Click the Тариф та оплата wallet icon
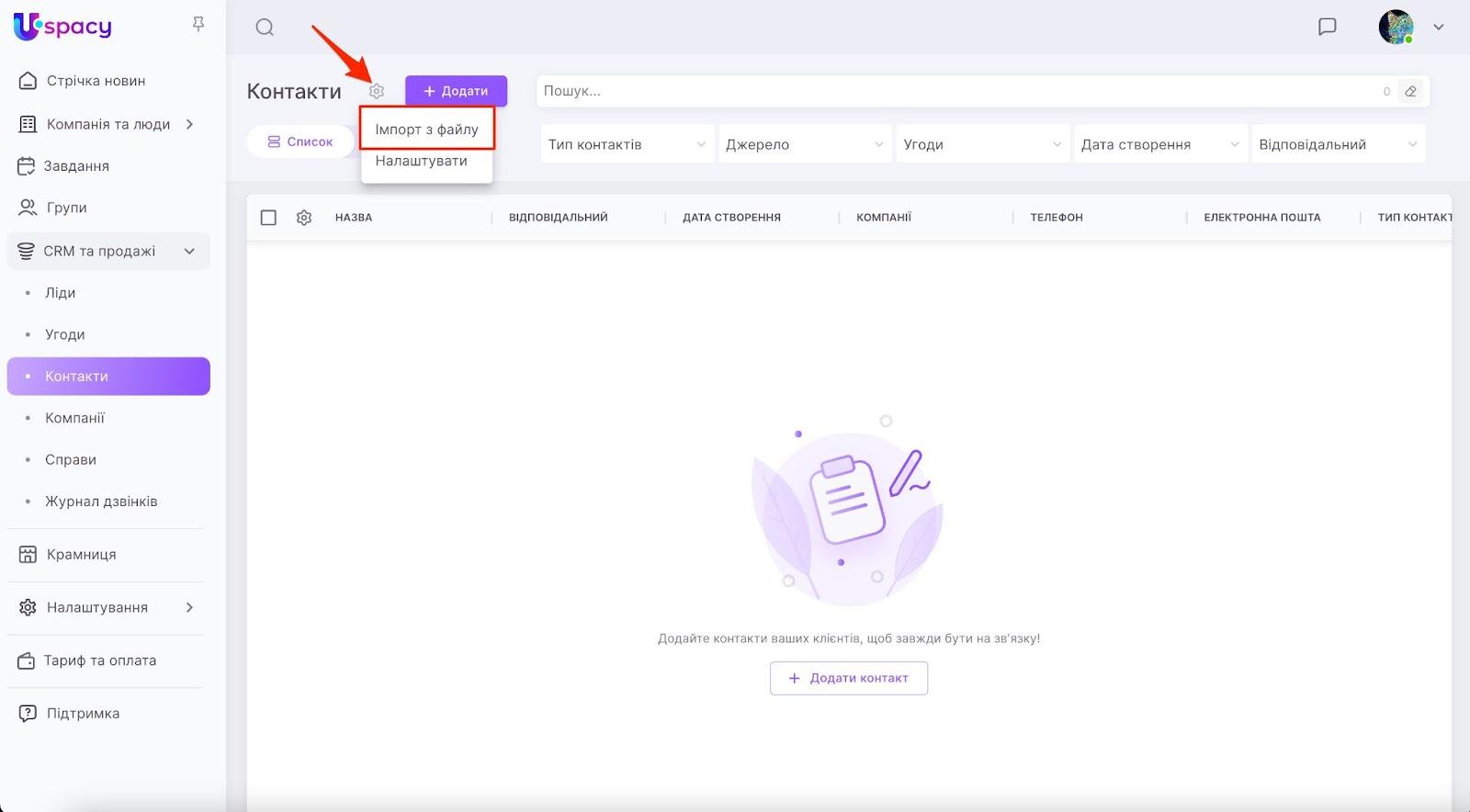The height and width of the screenshot is (812, 1470). [27, 661]
